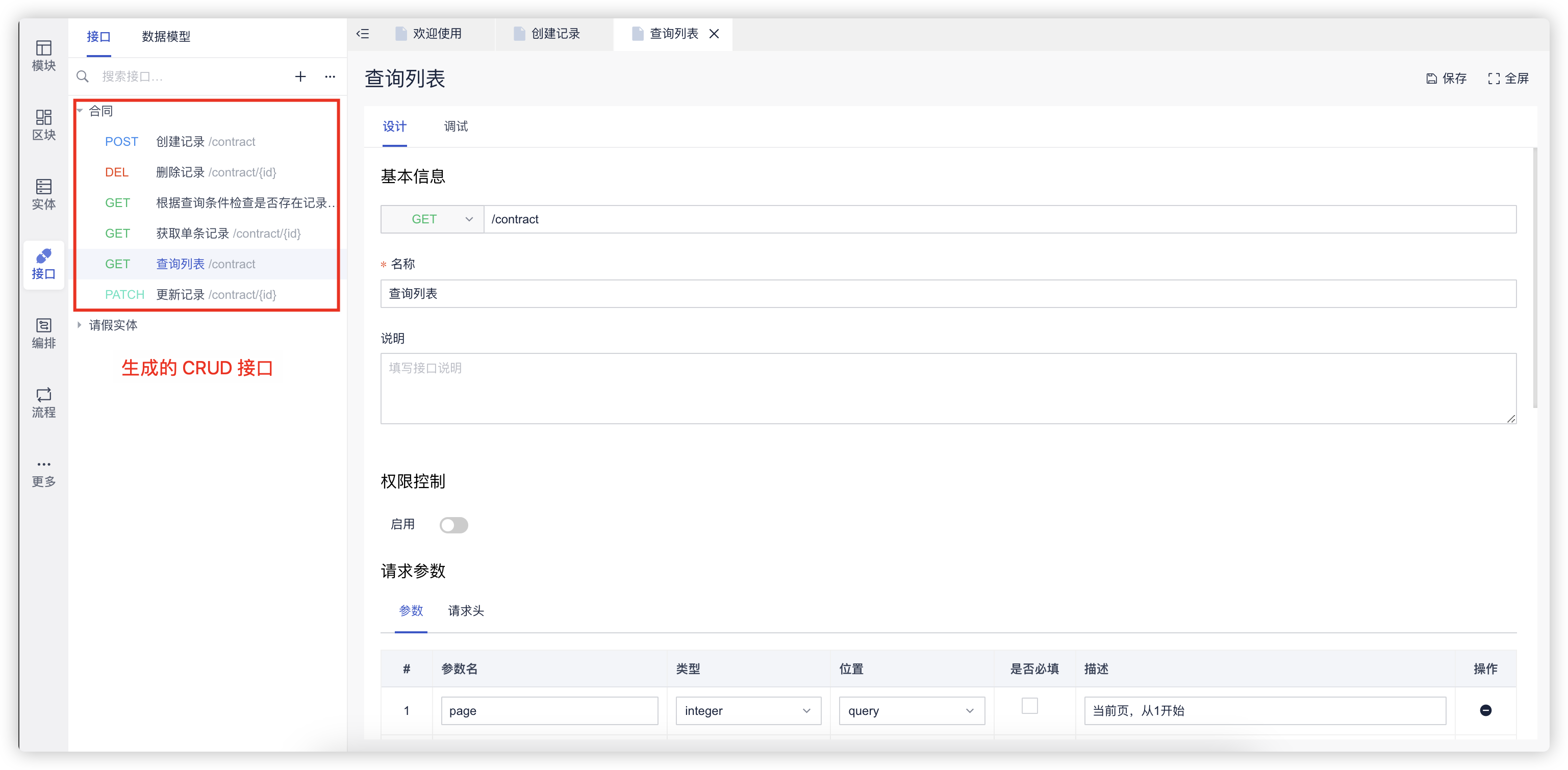Viewport: 1568px width, 770px height.
Task: Open the 区块 sidebar icon
Action: pos(43,125)
